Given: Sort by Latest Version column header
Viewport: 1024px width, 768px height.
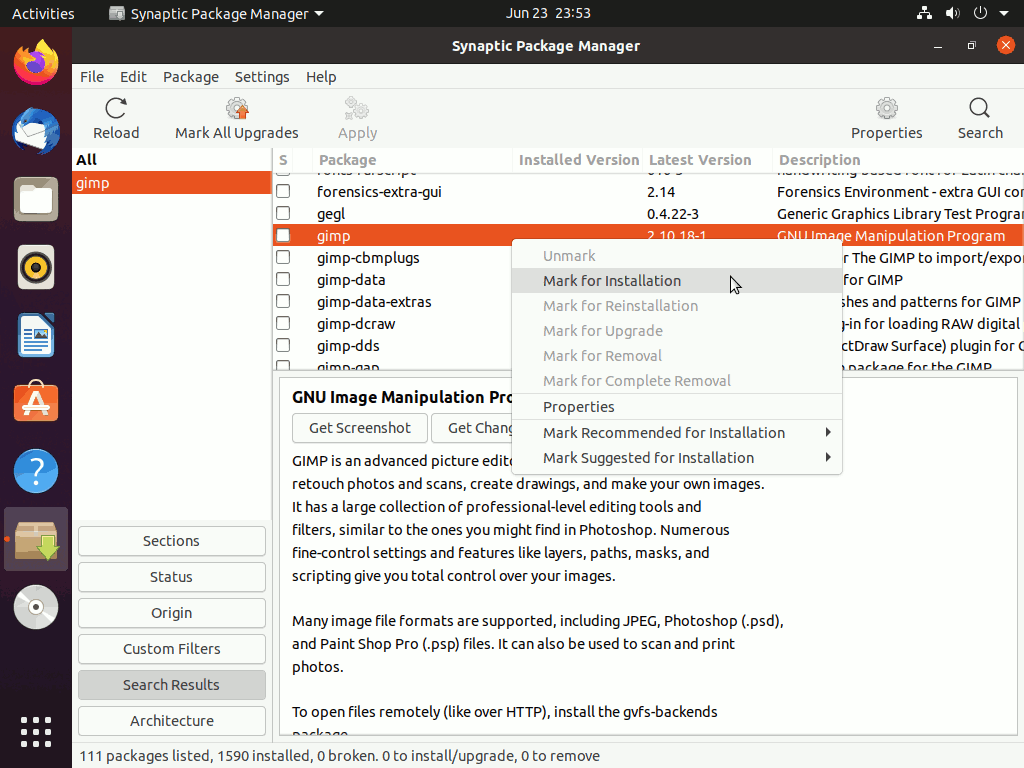Looking at the screenshot, I should (x=707, y=160).
